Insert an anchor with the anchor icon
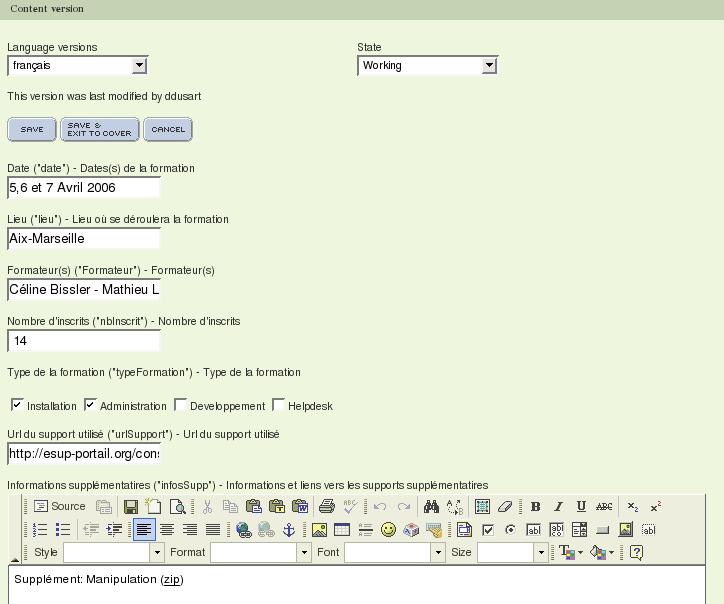 289,530
